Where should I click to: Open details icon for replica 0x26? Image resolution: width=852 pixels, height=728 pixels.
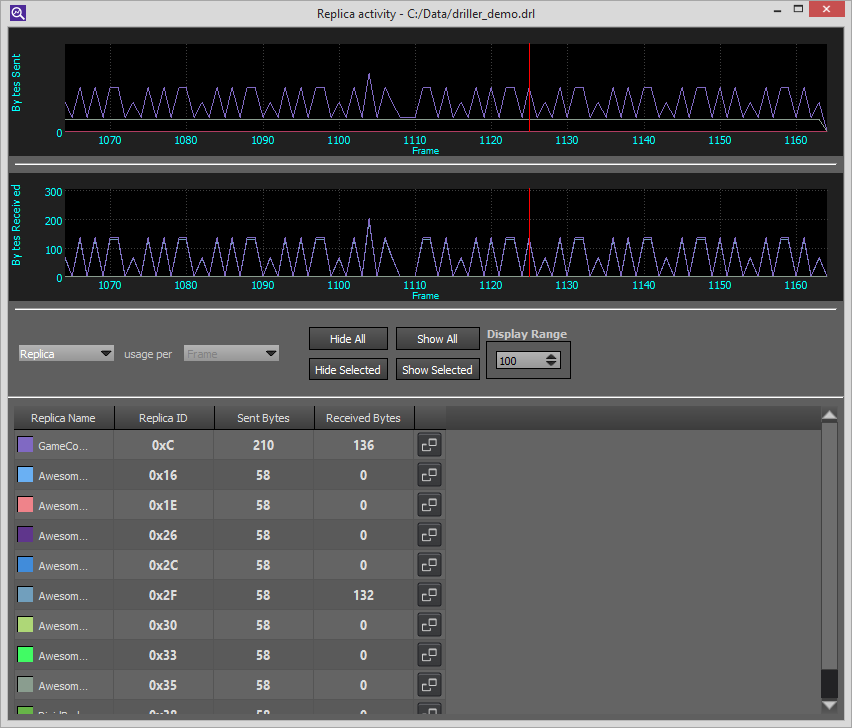tap(429, 535)
